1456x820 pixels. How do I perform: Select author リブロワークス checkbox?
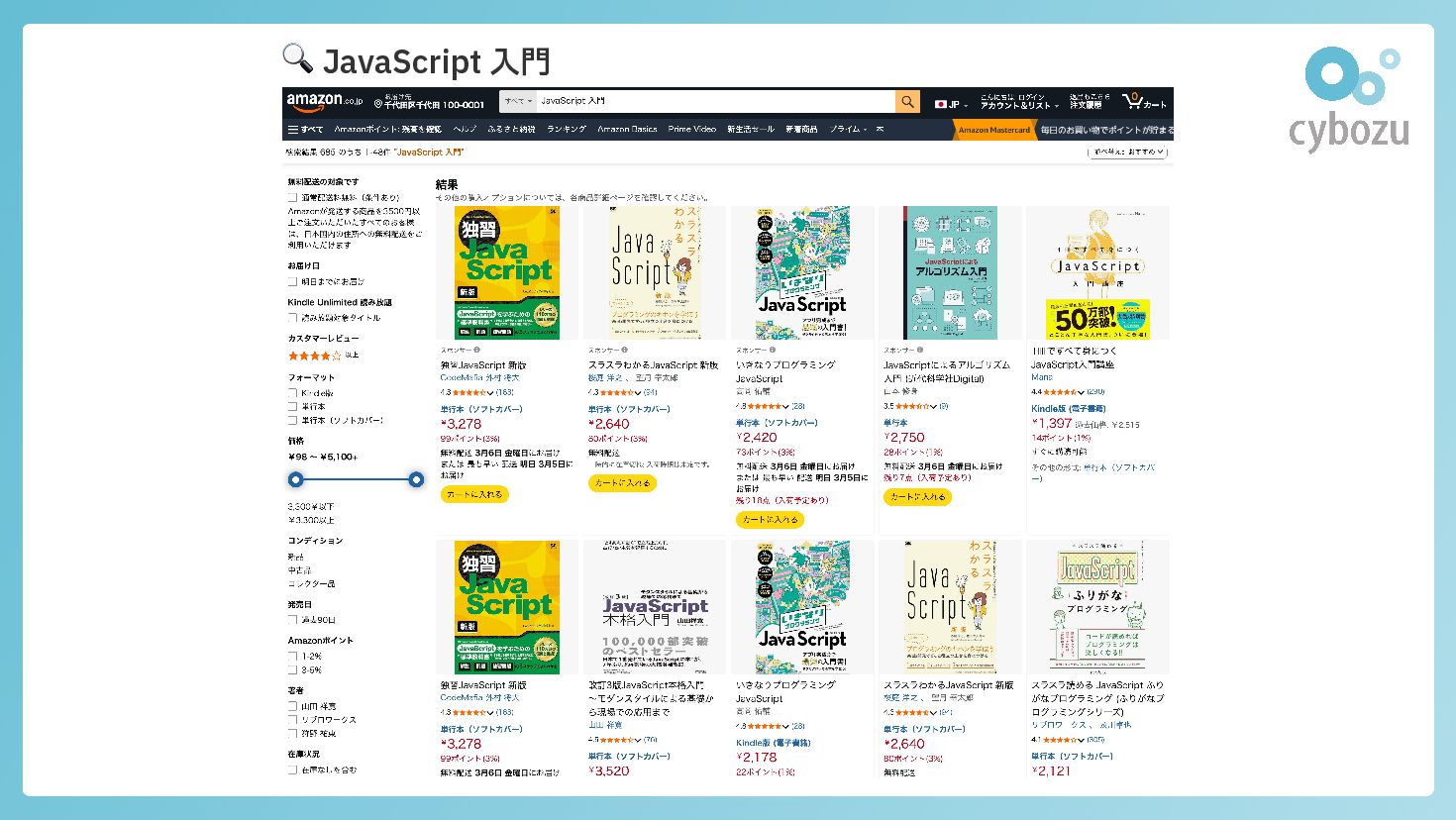[x=292, y=720]
